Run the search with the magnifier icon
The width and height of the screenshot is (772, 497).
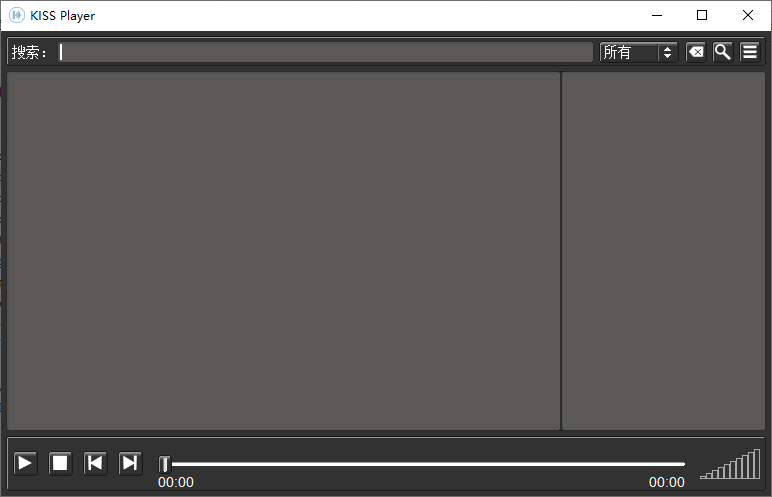click(722, 52)
